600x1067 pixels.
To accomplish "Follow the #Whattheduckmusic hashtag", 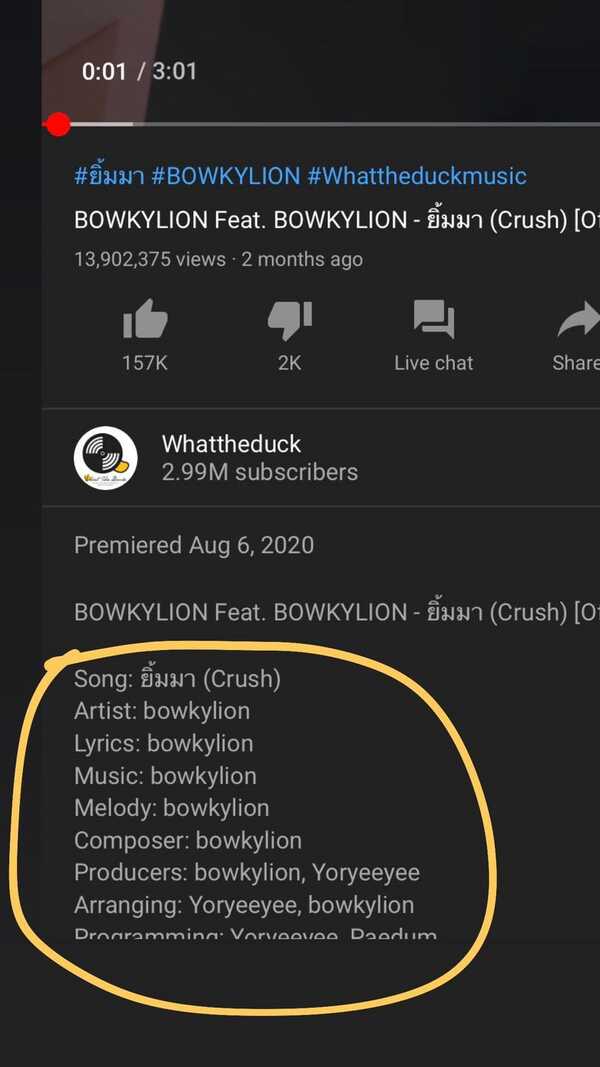I will (x=416, y=177).
